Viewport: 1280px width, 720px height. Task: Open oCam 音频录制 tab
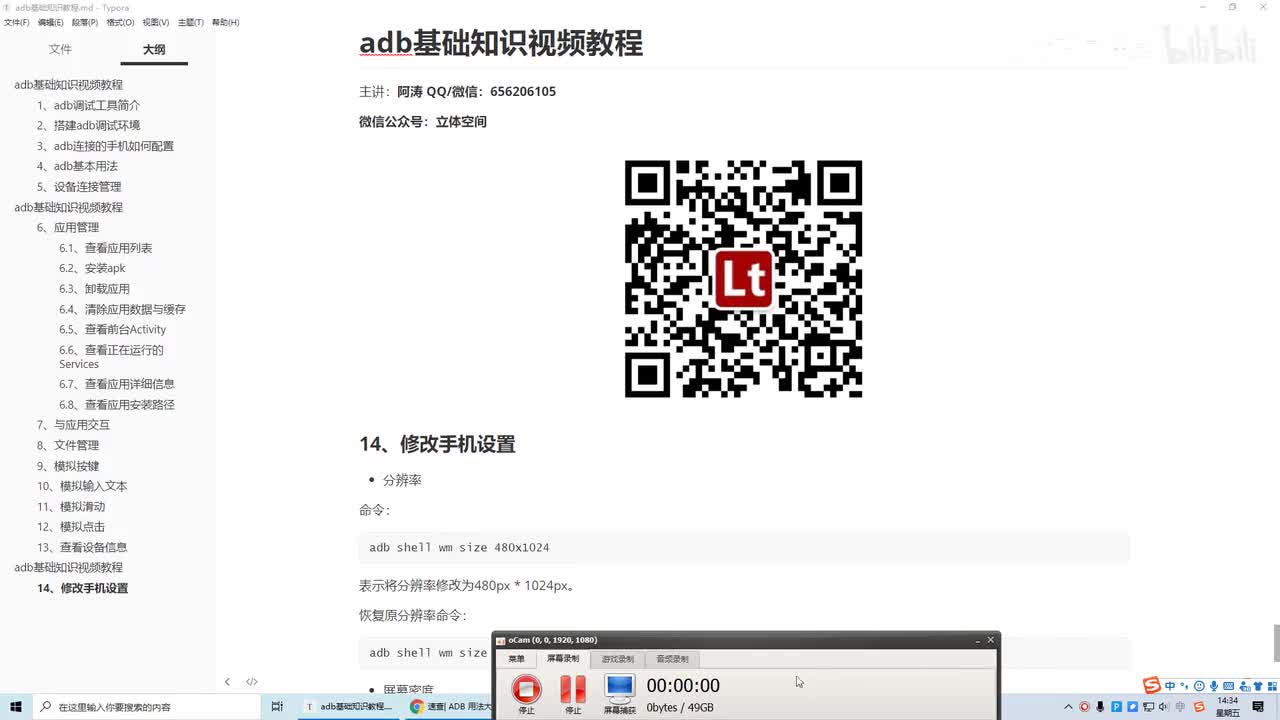(x=672, y=659)
